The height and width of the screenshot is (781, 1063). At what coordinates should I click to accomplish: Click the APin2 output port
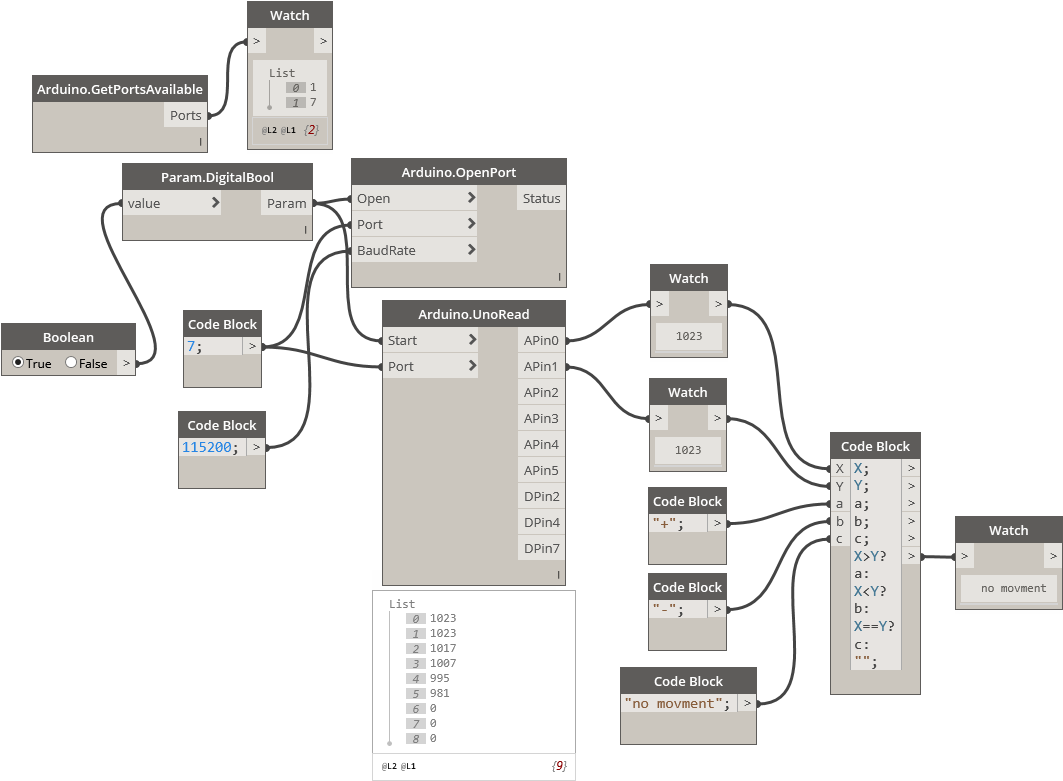coord(541,392)
